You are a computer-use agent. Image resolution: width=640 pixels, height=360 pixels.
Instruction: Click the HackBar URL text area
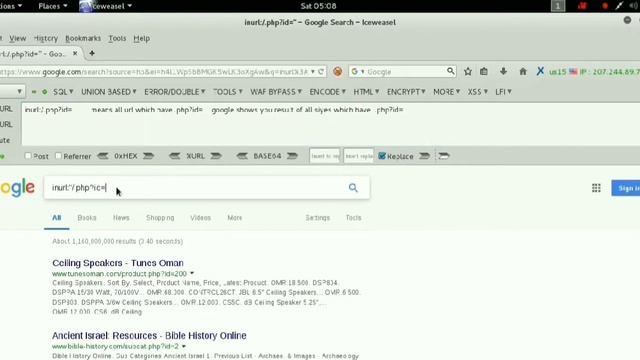point(330,124)
